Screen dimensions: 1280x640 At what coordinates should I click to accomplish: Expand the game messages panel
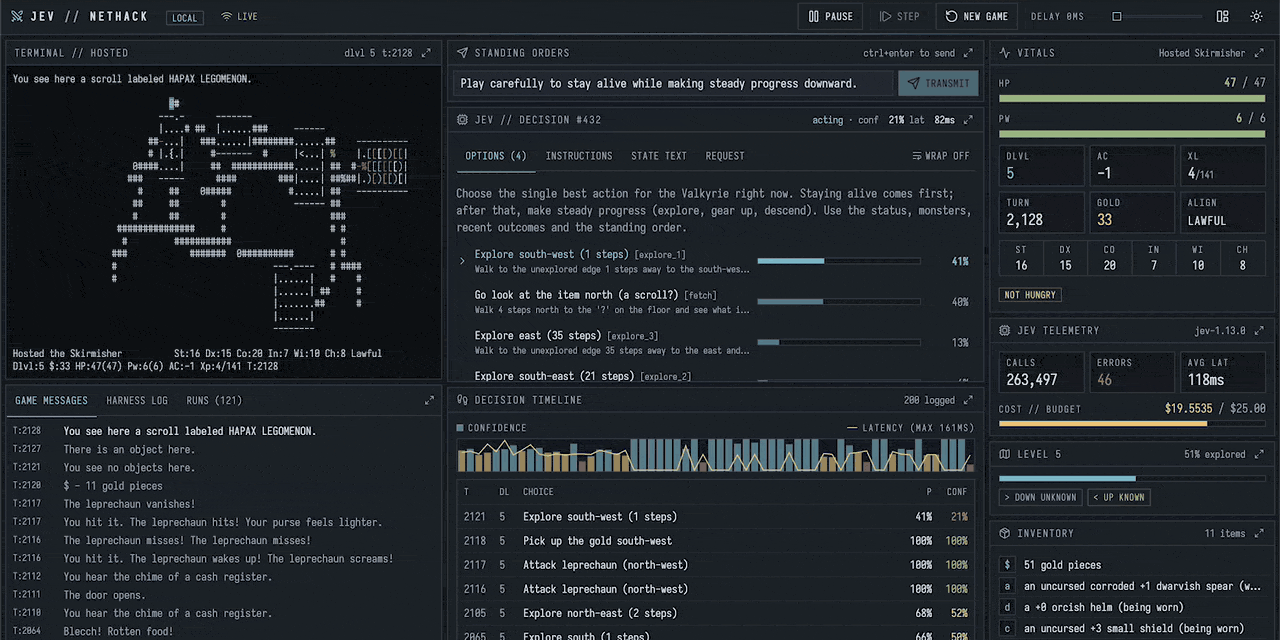click(x=429, y=400)
